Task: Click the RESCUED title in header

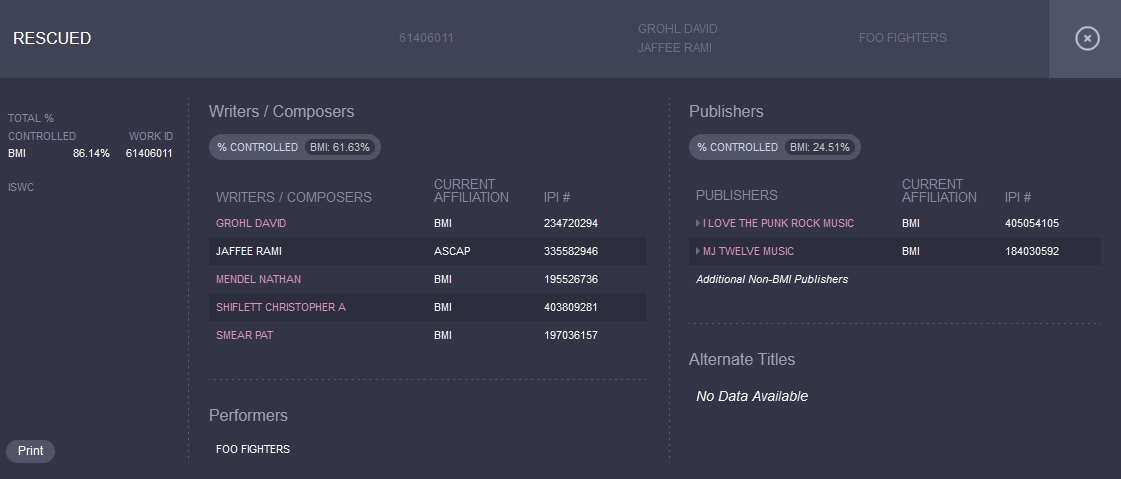Action: tap(52, 38)
